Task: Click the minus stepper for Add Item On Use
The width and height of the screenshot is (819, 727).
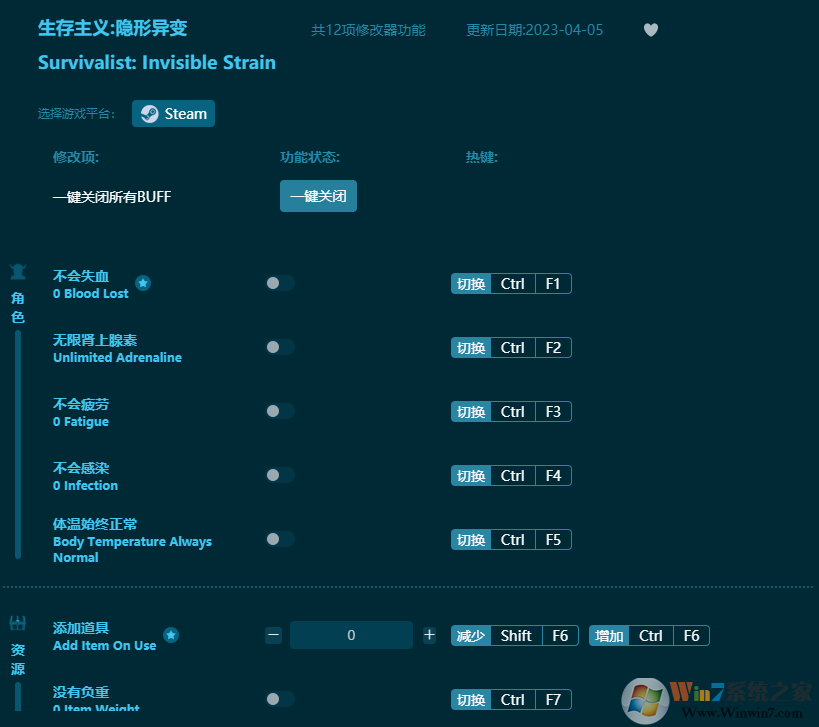Action: 273,634
